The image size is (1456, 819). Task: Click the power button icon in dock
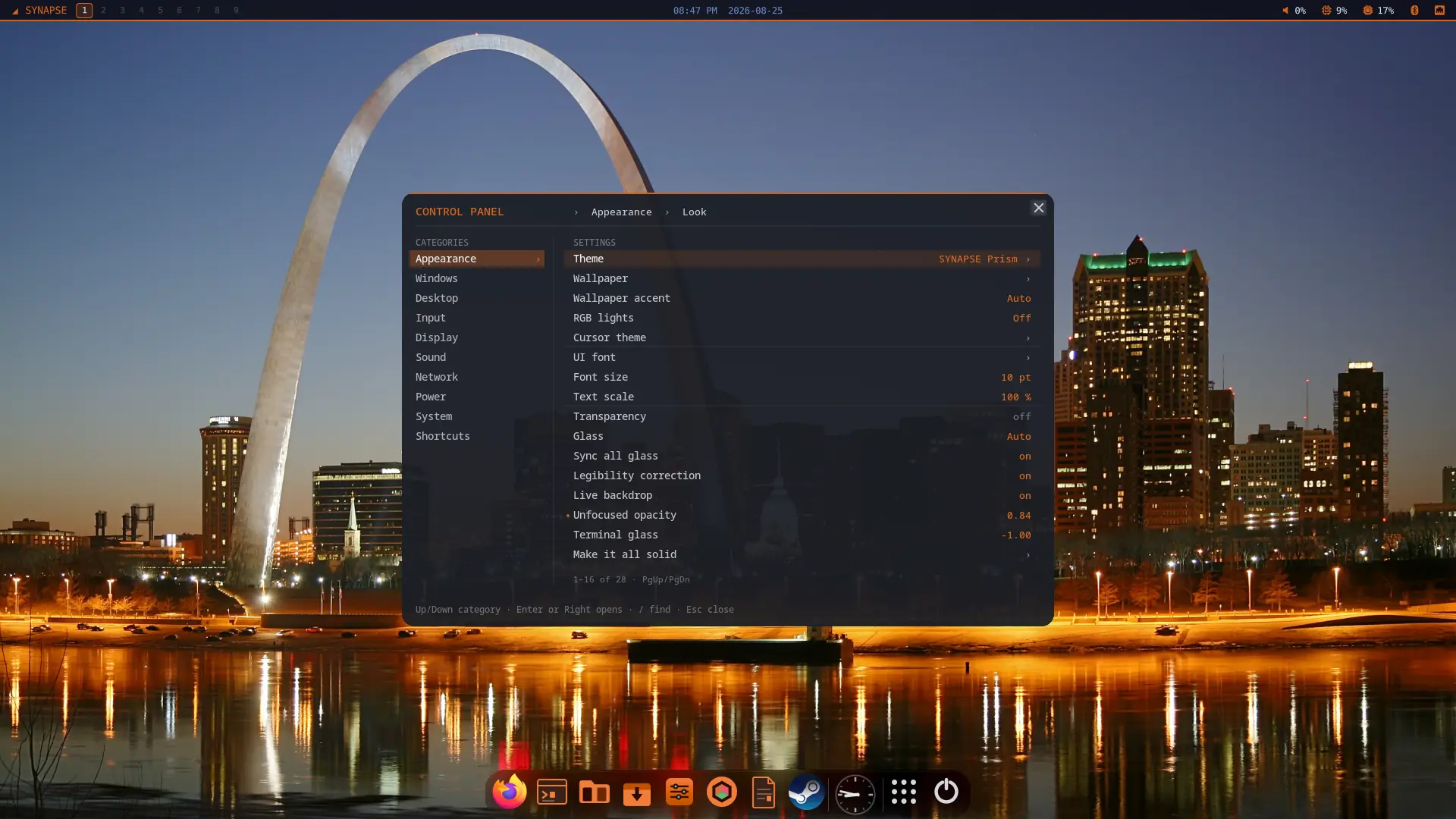click(946, 792)
